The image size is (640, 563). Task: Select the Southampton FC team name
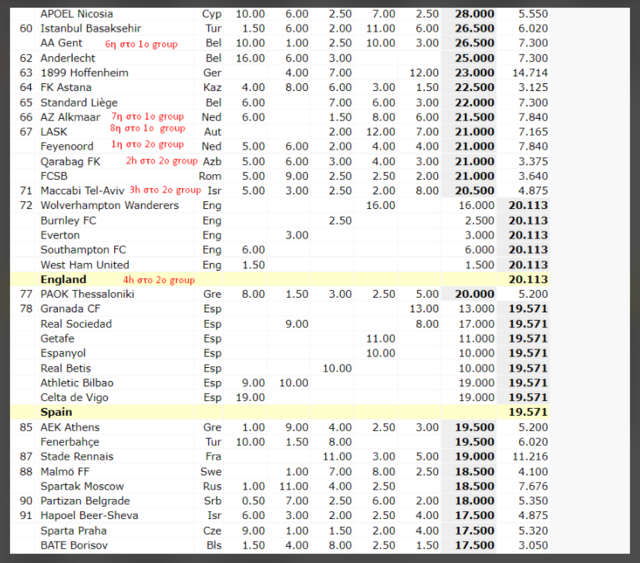coord(83,250)
